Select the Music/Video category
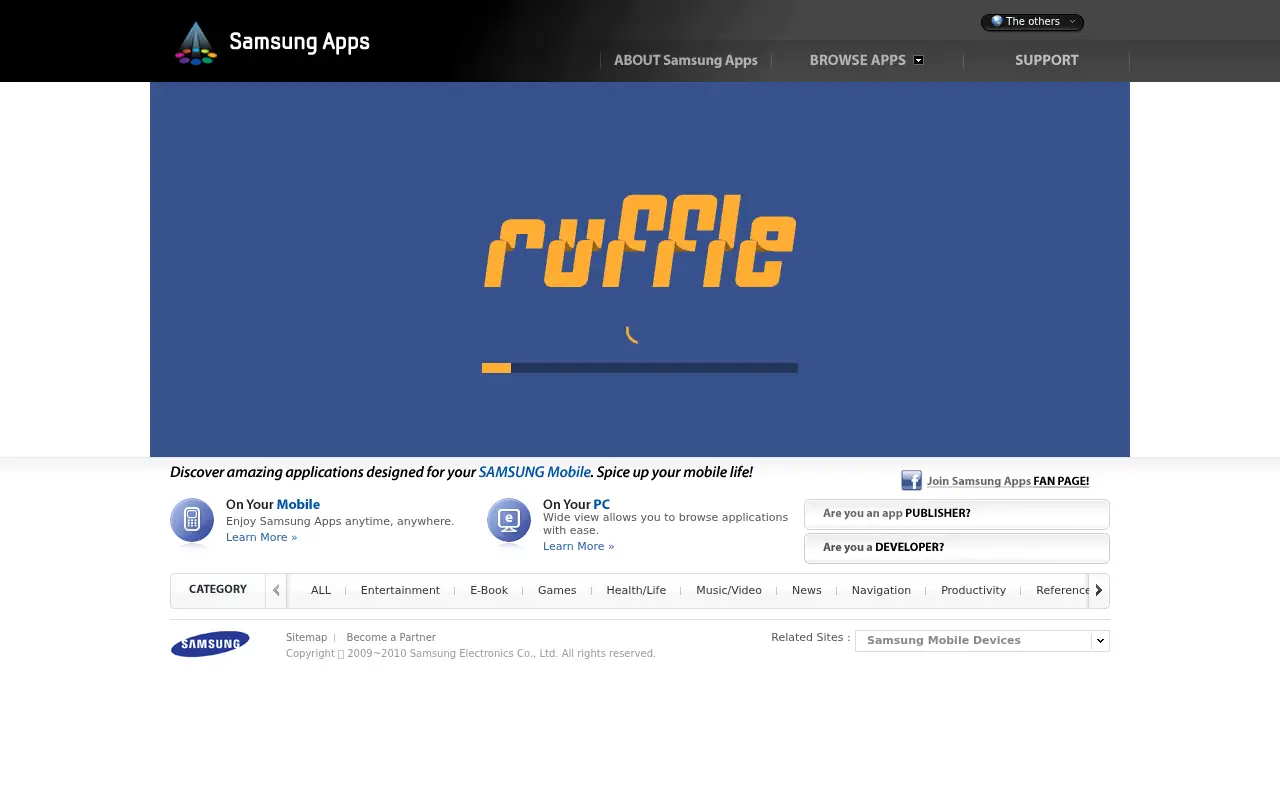Screen dimensions: 1280x800 729,590
